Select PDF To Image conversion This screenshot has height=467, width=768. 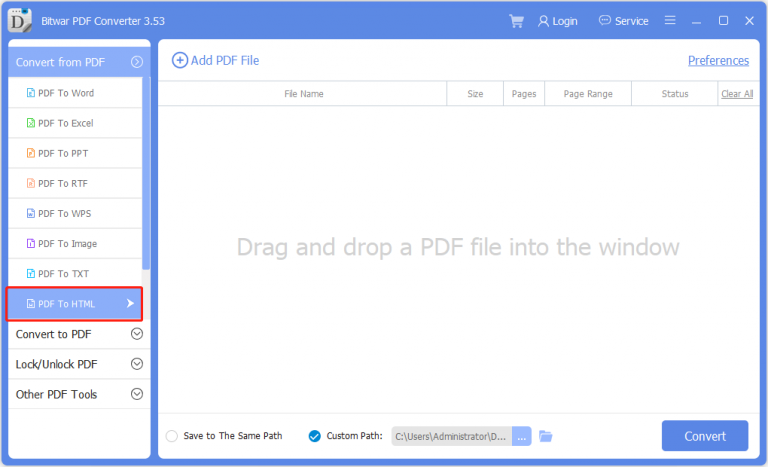click(67, 243)
